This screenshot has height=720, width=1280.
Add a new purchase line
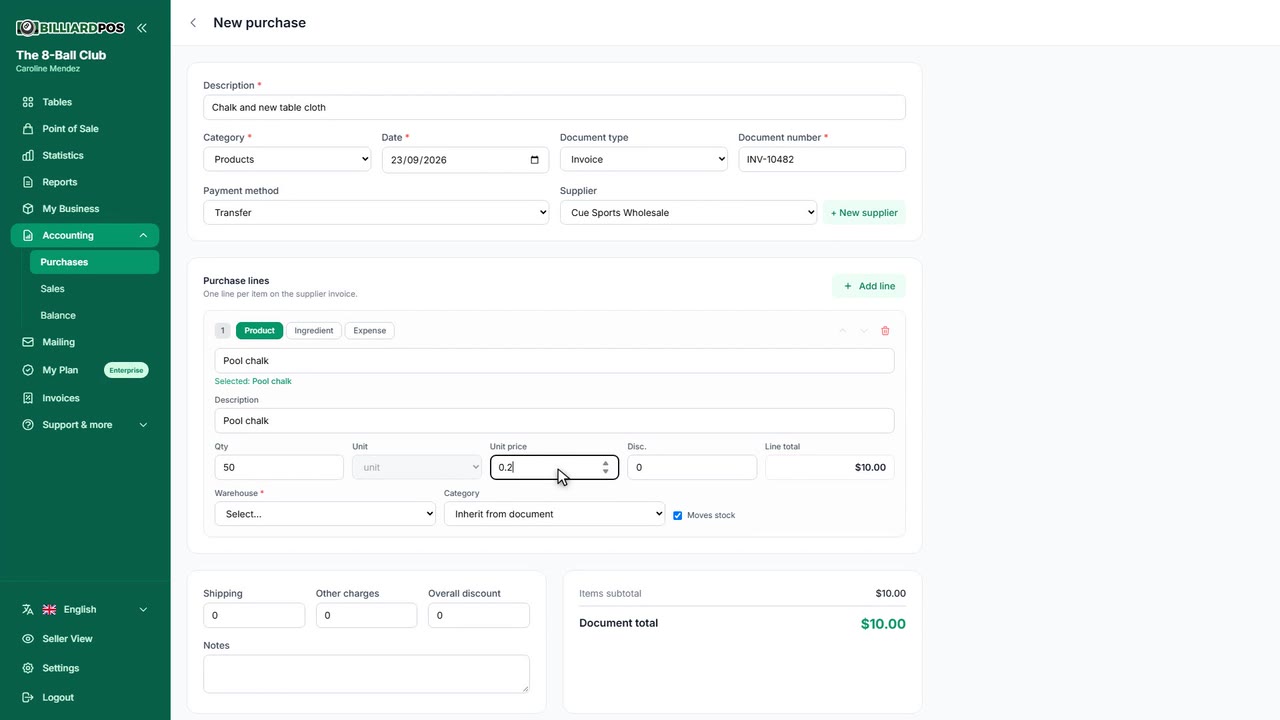pos(869,286)
